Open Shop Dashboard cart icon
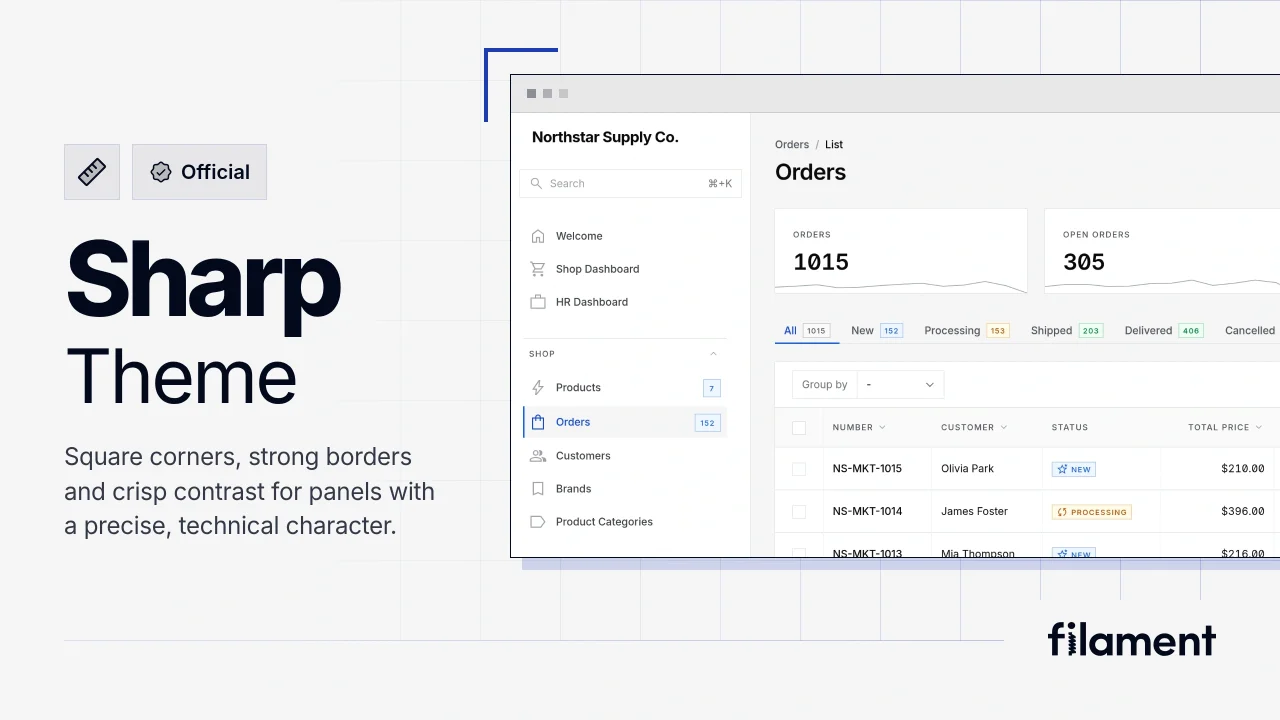The width and height of the screenshot is (1280, 720). (x=538, y=269)
